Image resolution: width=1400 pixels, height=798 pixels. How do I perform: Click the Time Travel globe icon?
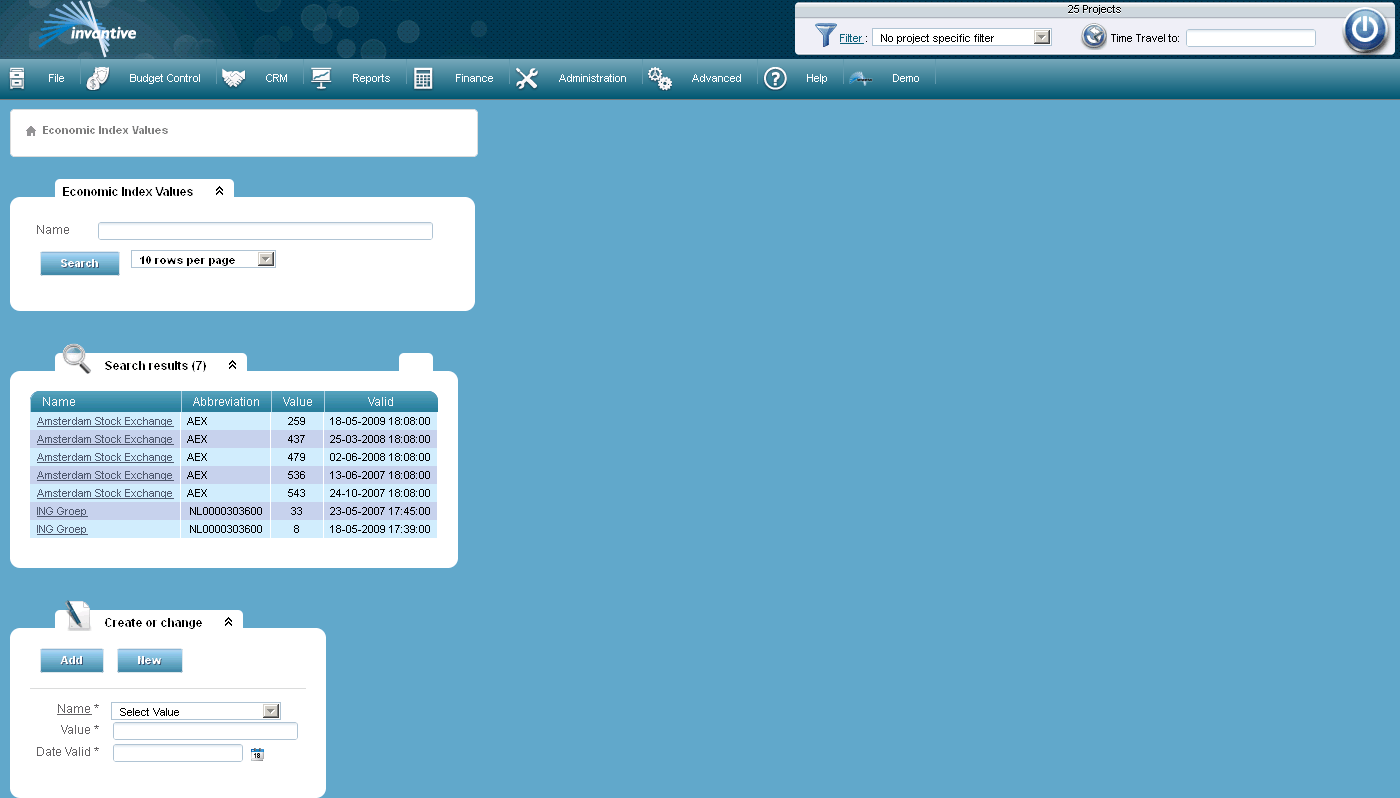click(x=1093, y=37)
